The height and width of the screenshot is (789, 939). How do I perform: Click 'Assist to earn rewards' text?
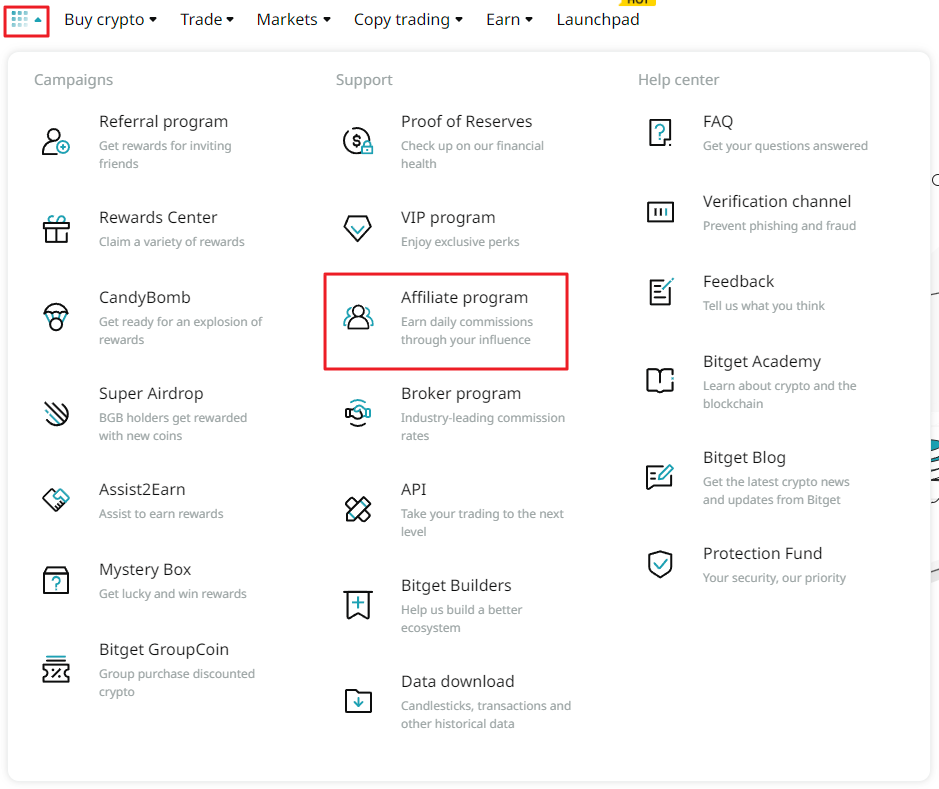click(x=161, y=514)
